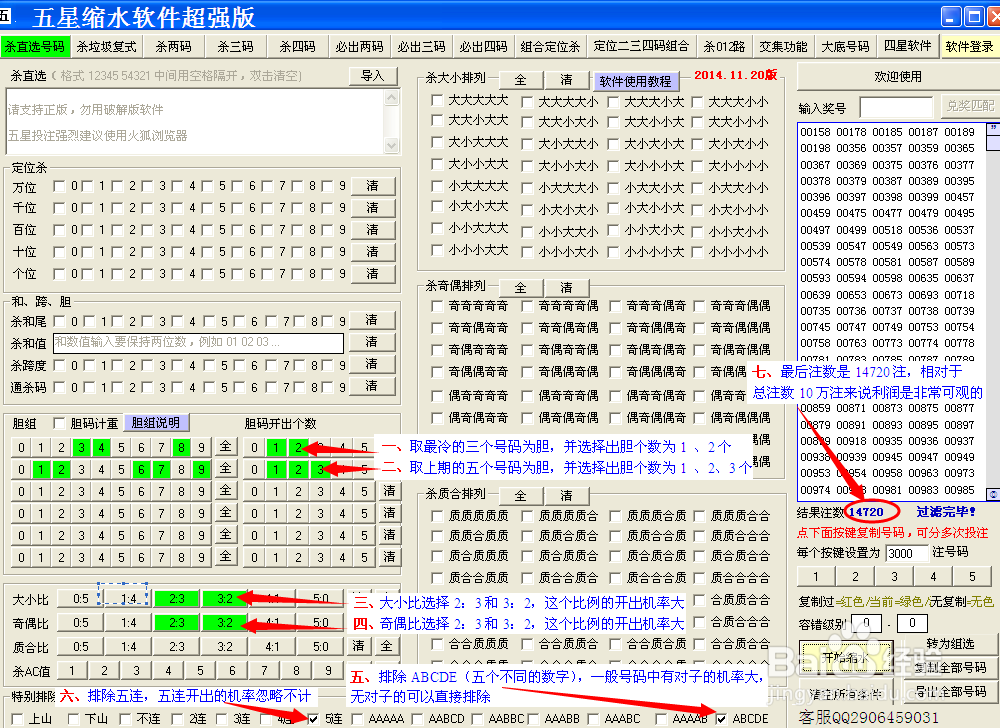
Task: Check the 上山 checkbox
Action: pos(17,720)
